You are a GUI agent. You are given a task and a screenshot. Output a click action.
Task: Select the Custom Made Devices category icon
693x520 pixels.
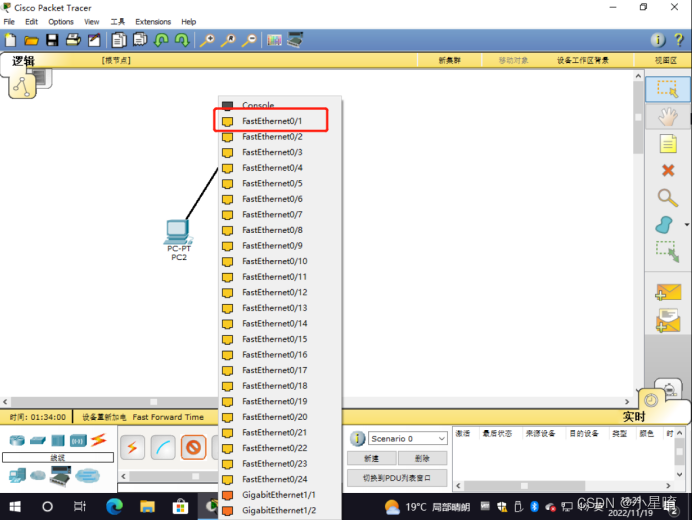tap(61, 476)
